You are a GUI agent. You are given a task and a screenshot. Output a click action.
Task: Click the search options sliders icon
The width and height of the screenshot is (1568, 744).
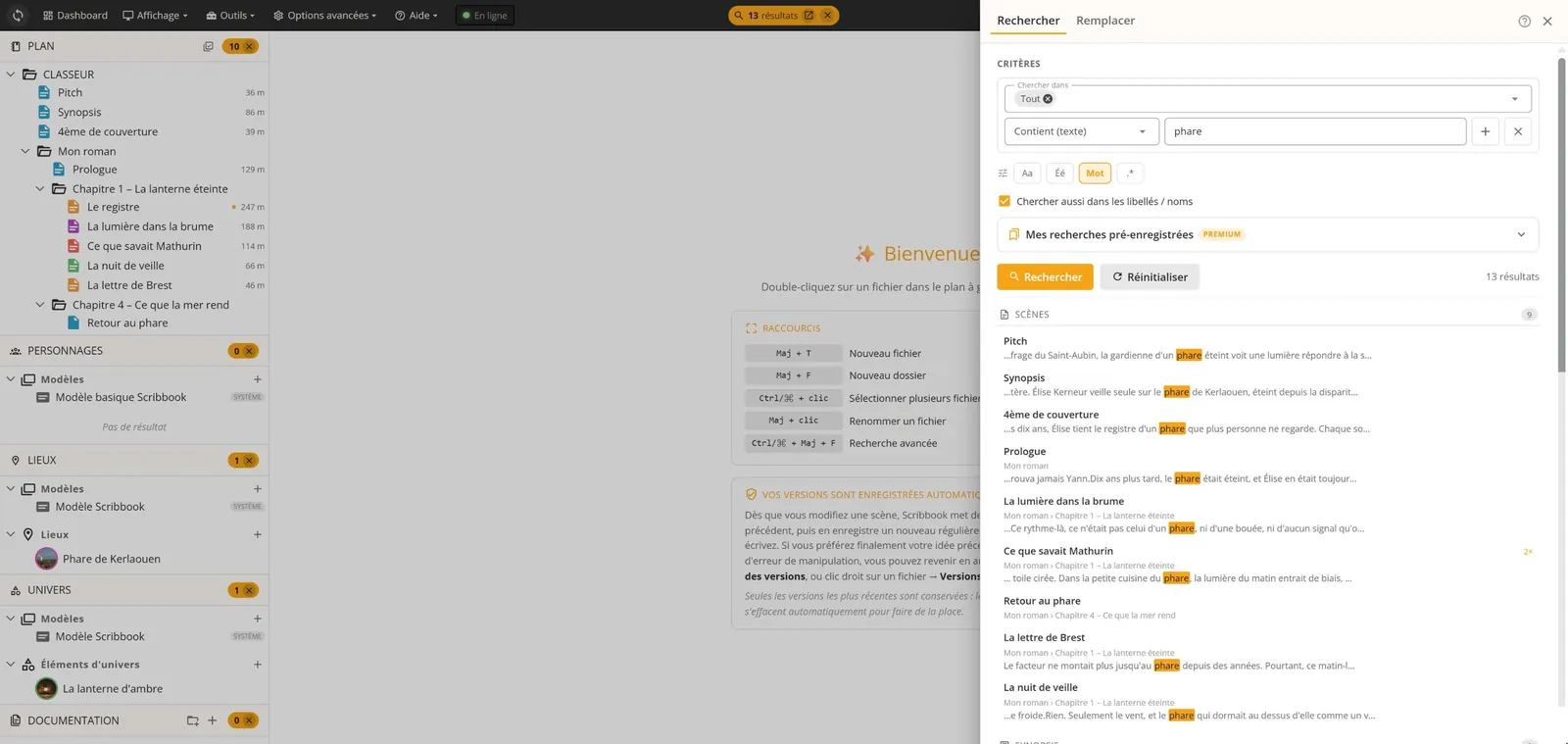tap(1003, 174)
